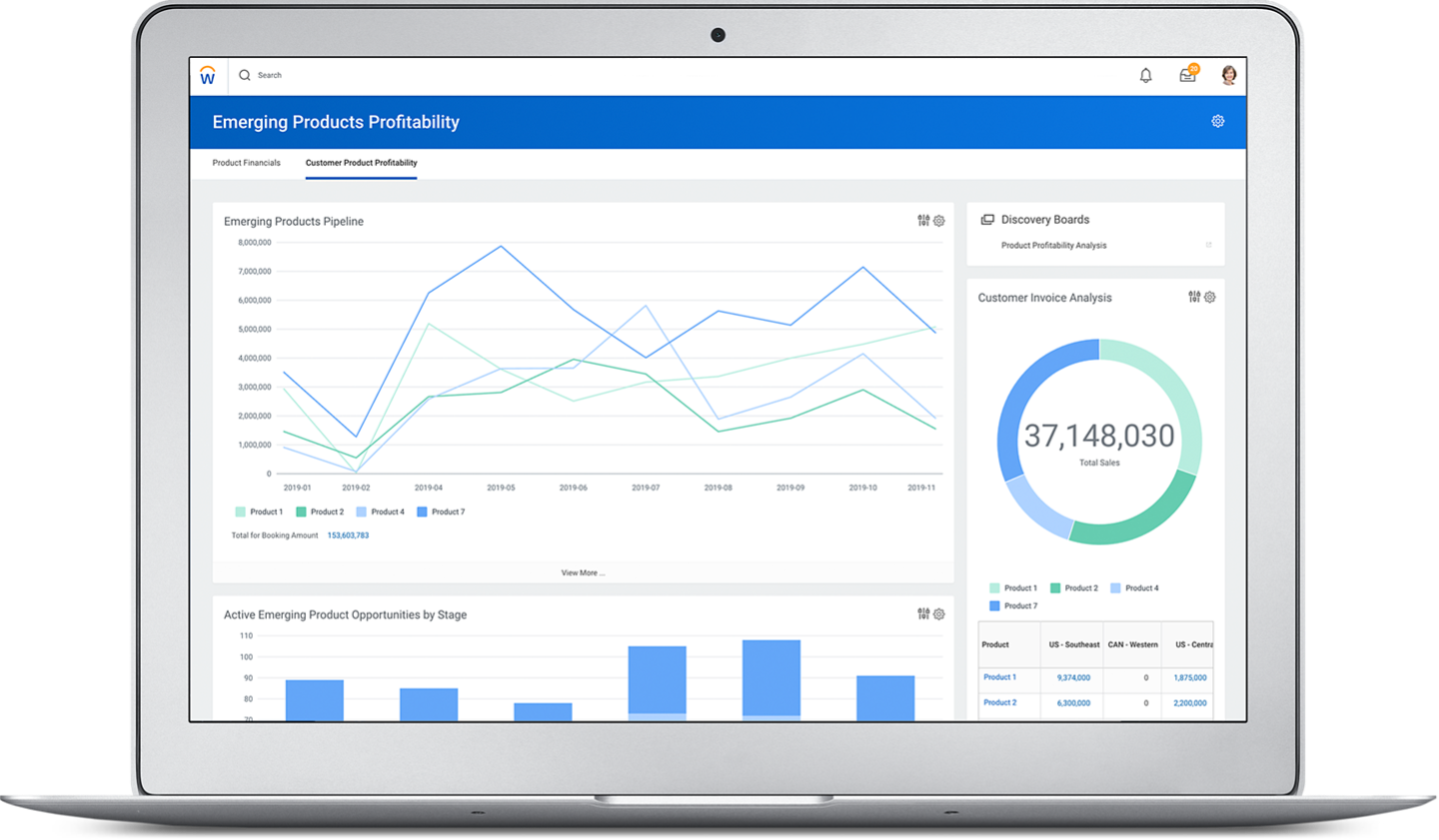Open filter options for Emerging Products Pipeline
The width and height of the screenshot is (1439, 840).
[922, 221]
